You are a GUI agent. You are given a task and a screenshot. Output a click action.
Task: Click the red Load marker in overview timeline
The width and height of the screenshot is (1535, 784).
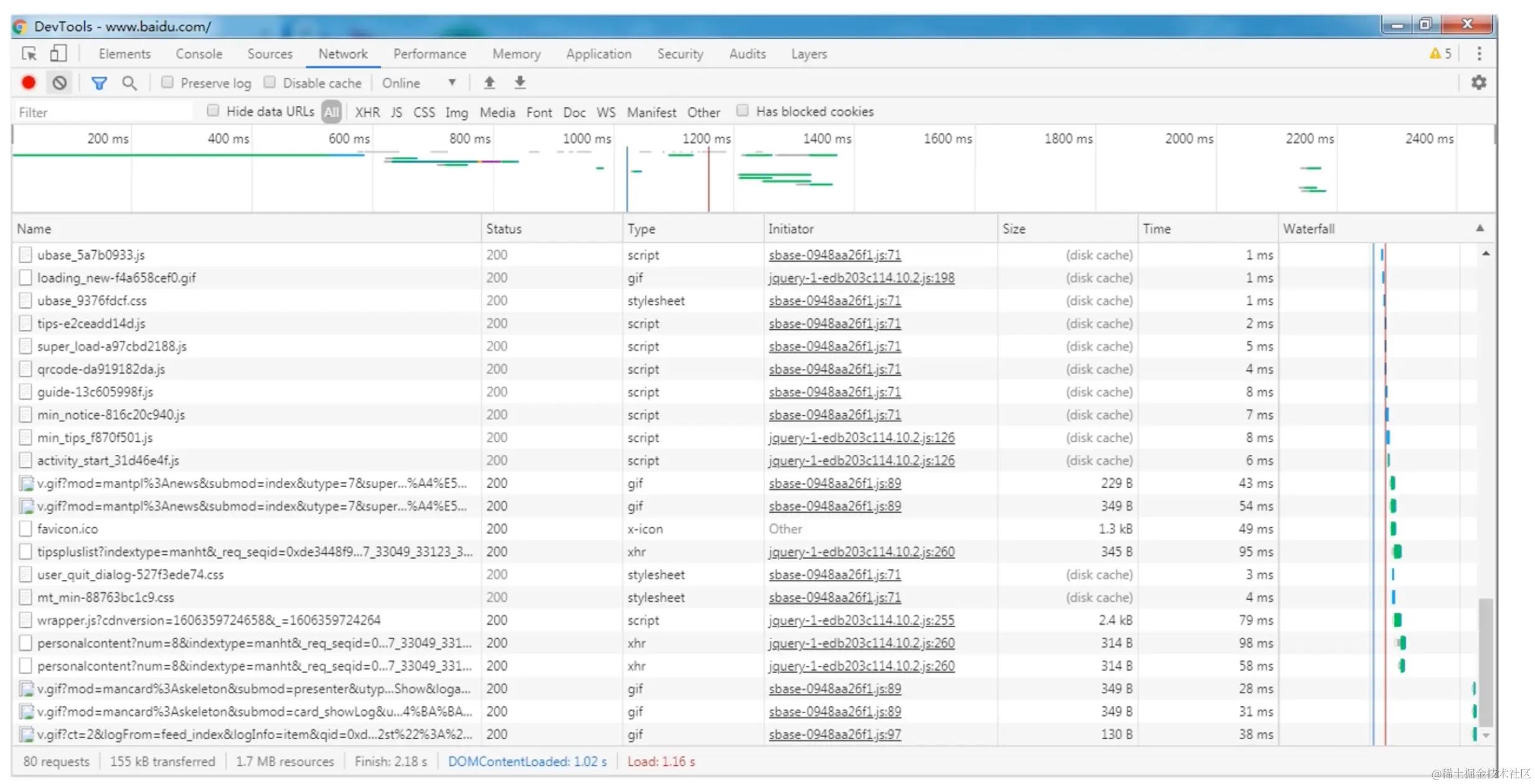click(x=708, y=179)
